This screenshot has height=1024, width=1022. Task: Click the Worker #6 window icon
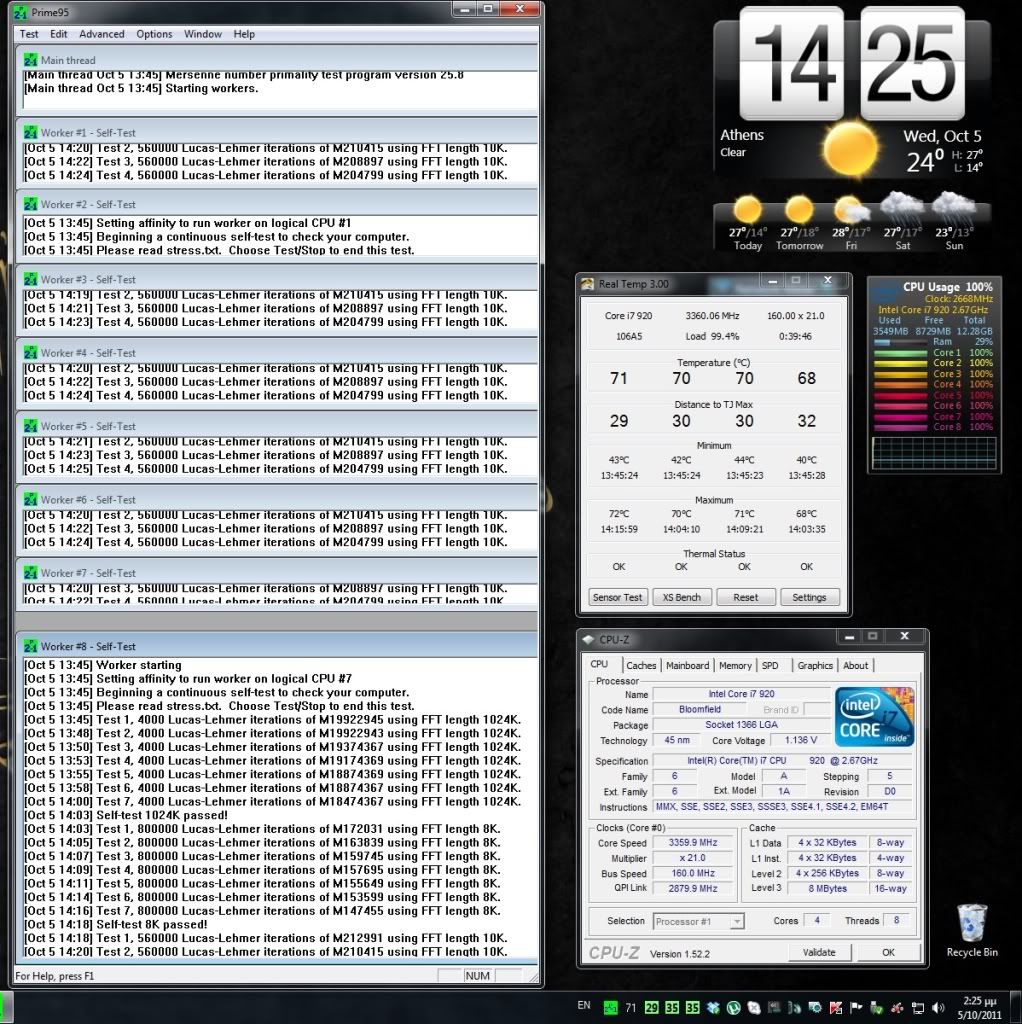click(x=31, y=500)
